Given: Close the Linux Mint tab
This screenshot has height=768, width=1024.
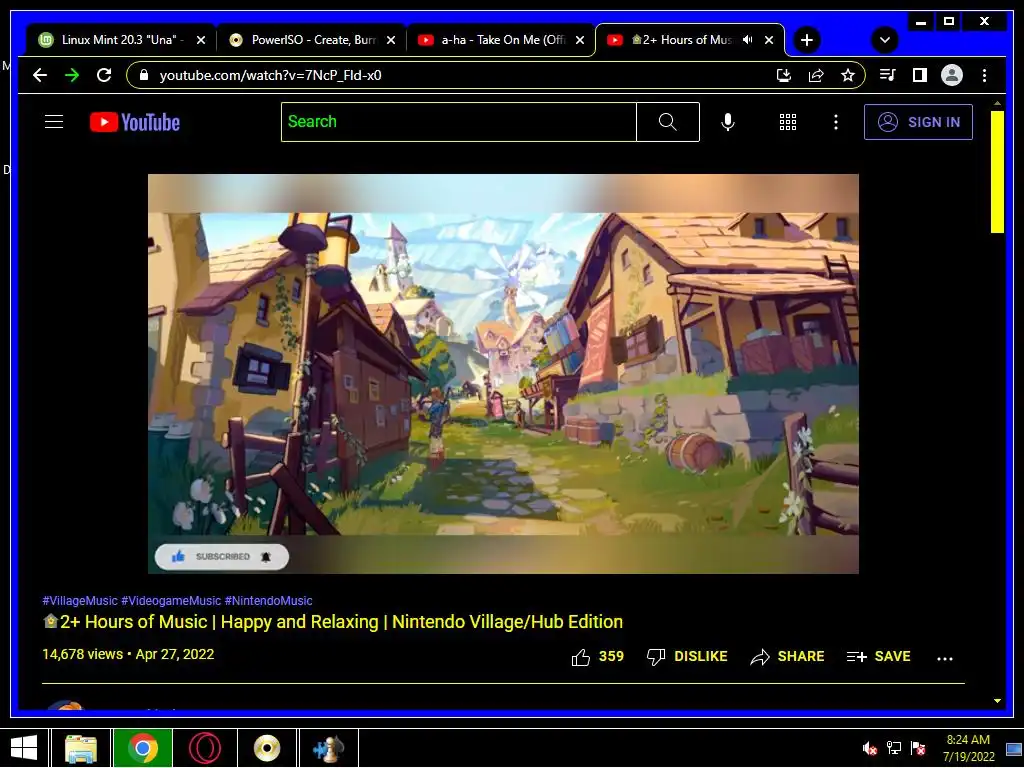Looking at the screenshot, I should tap(201, 40).
